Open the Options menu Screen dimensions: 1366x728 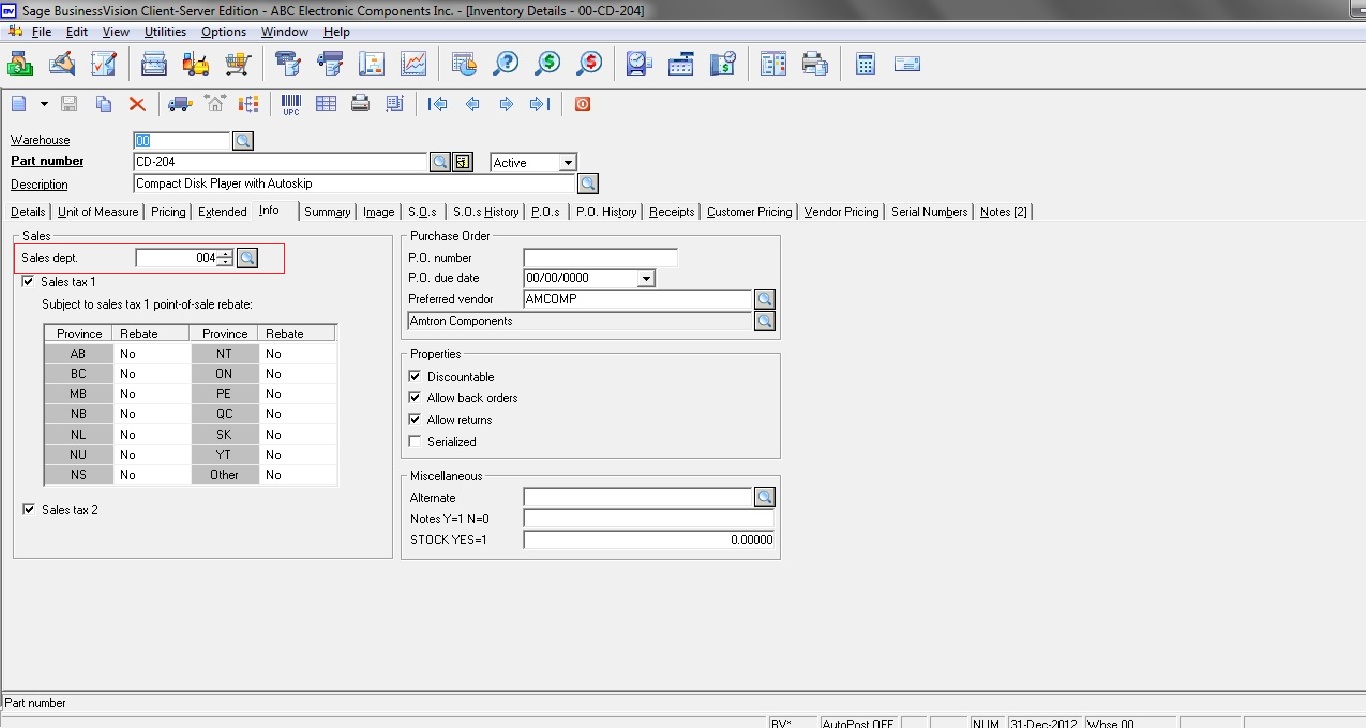pyautogui.click(x=223, y=32)
